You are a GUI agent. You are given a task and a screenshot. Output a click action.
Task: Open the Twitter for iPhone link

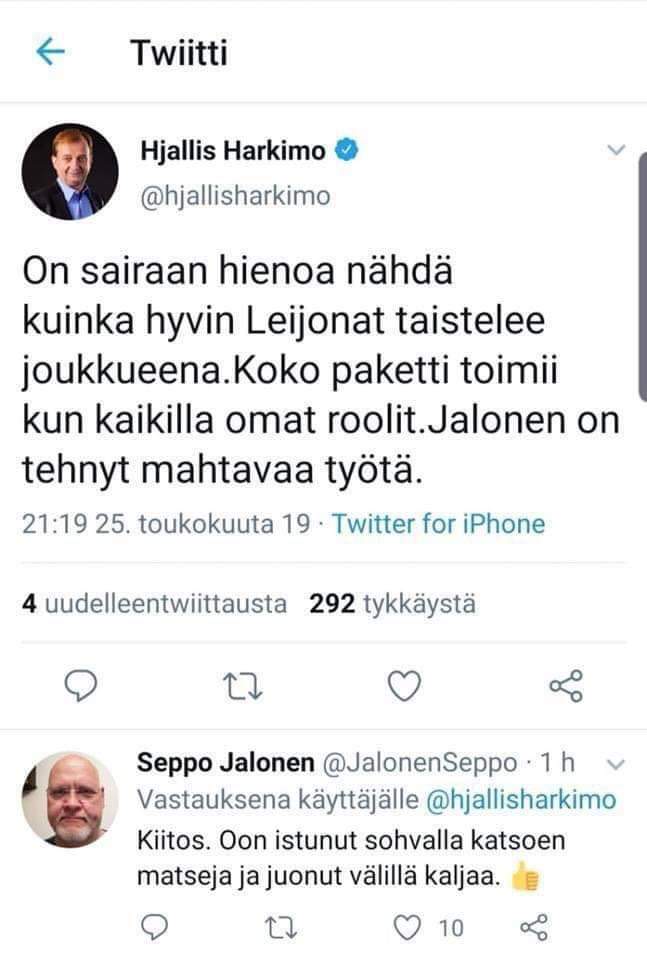pyautogui.click(x=438, y=524)
